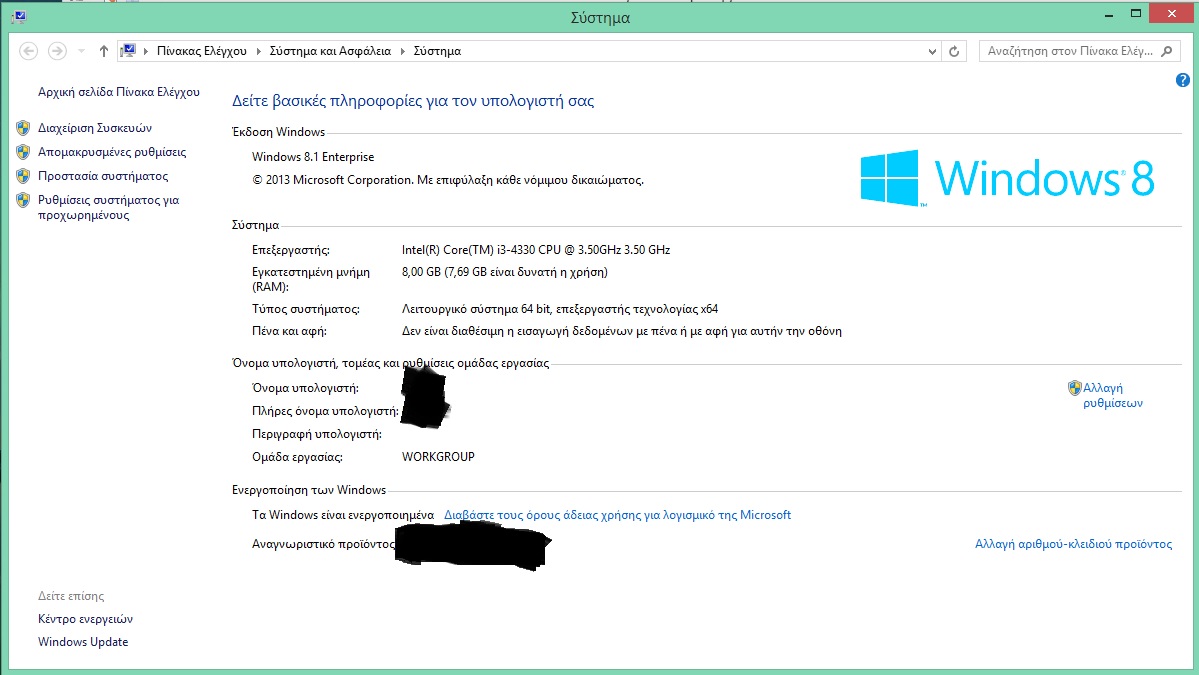This screenshot has width=1199, height=675.
Task: Click the Back navigation arrow
Action: [x=28, y=51]
